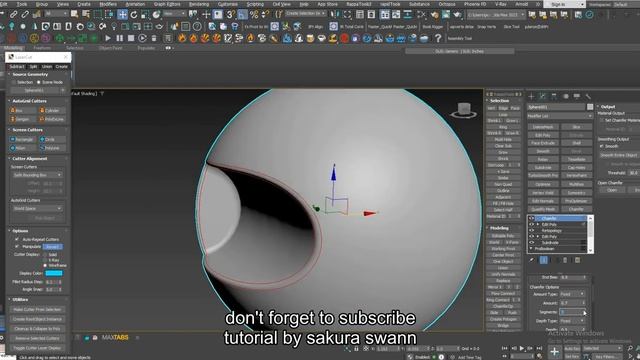
Task: Open the Modifier List dropdown
Action: pos(560,116)
